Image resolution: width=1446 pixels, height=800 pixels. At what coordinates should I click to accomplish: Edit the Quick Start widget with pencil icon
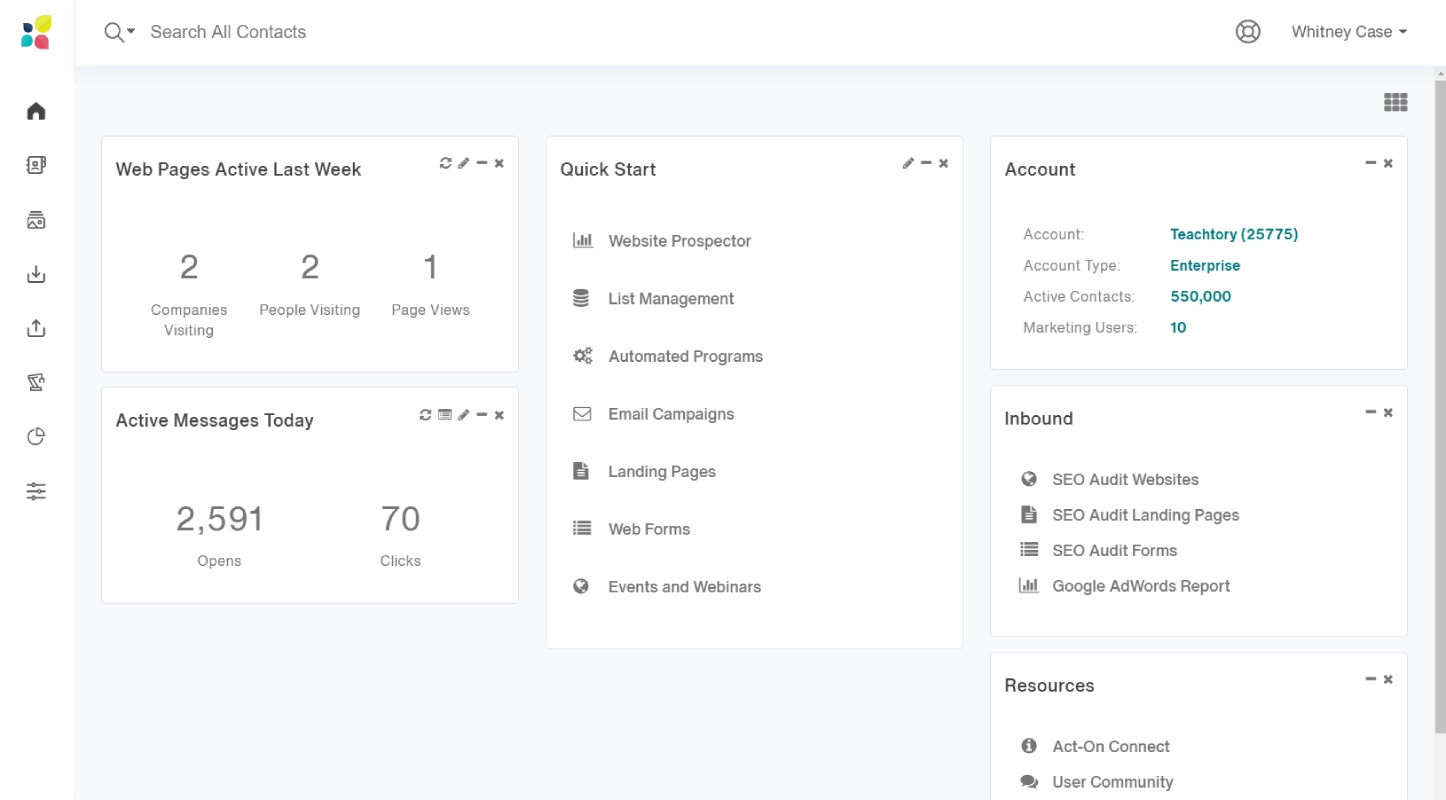908,163
